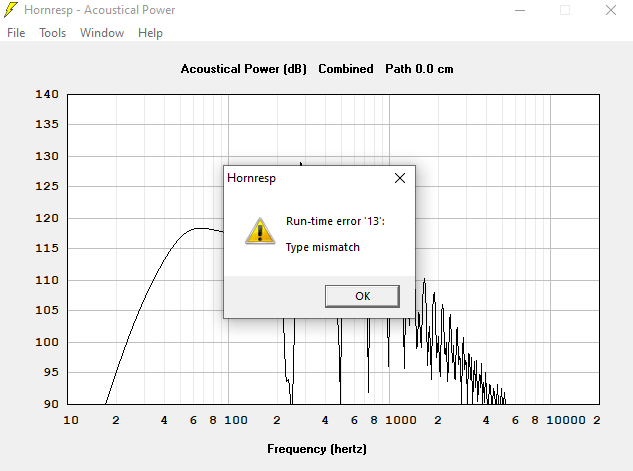The width and height of the screenshot is (633, 471).
Task: Click the 'Combined' label above the chart
Action: 346,69
